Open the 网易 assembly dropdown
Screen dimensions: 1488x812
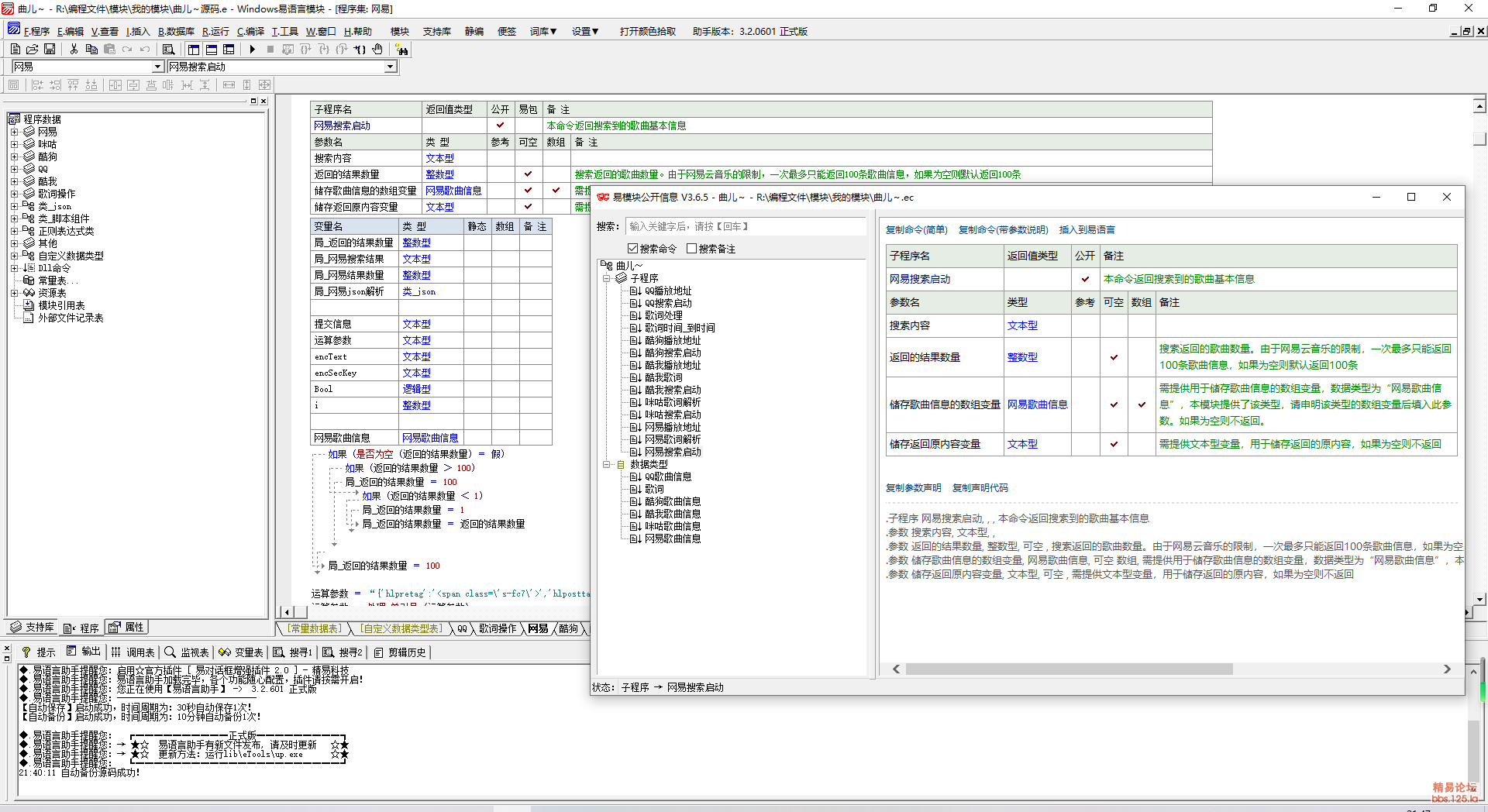pos(157,67)
